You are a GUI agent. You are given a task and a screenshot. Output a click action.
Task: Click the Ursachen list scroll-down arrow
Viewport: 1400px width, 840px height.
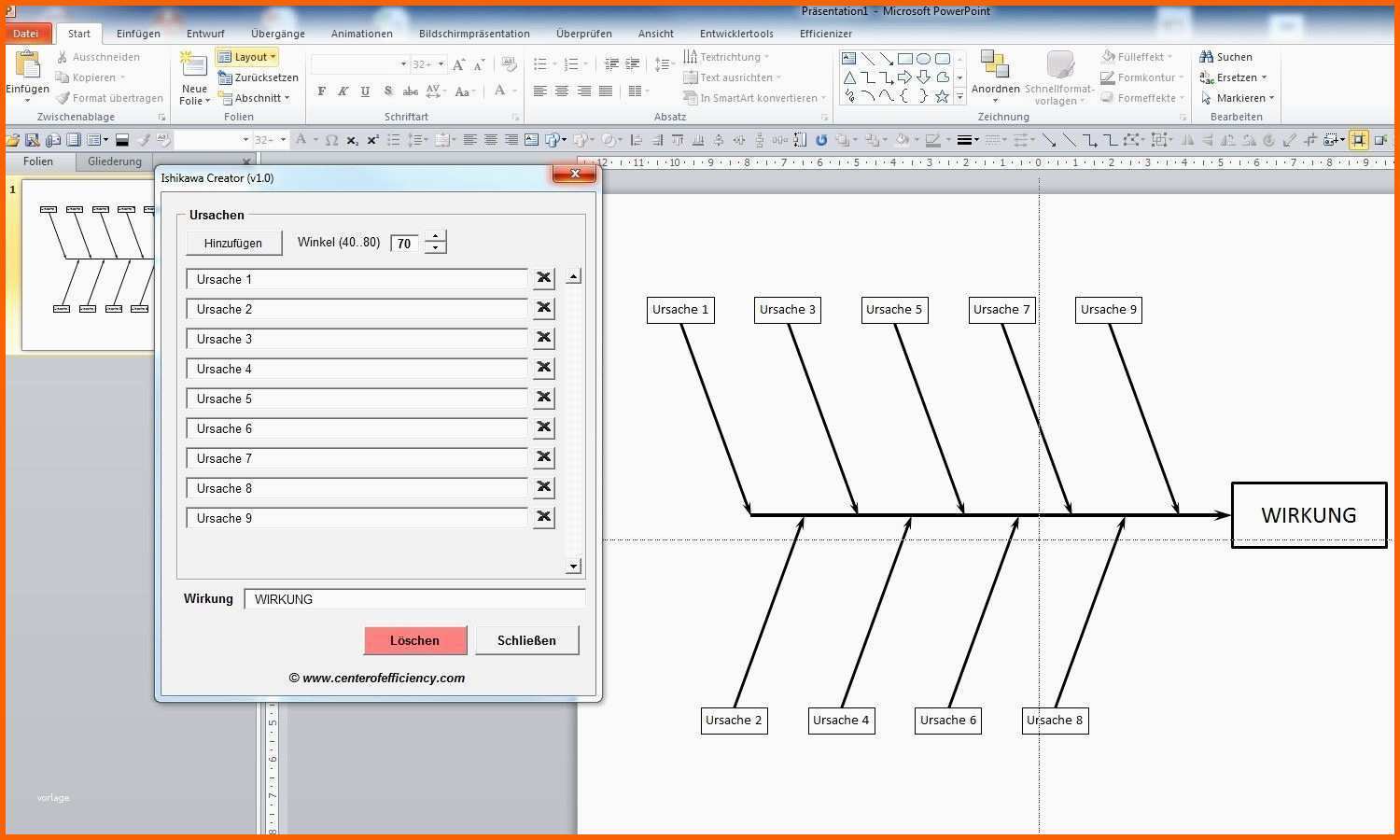coord(574,566)
